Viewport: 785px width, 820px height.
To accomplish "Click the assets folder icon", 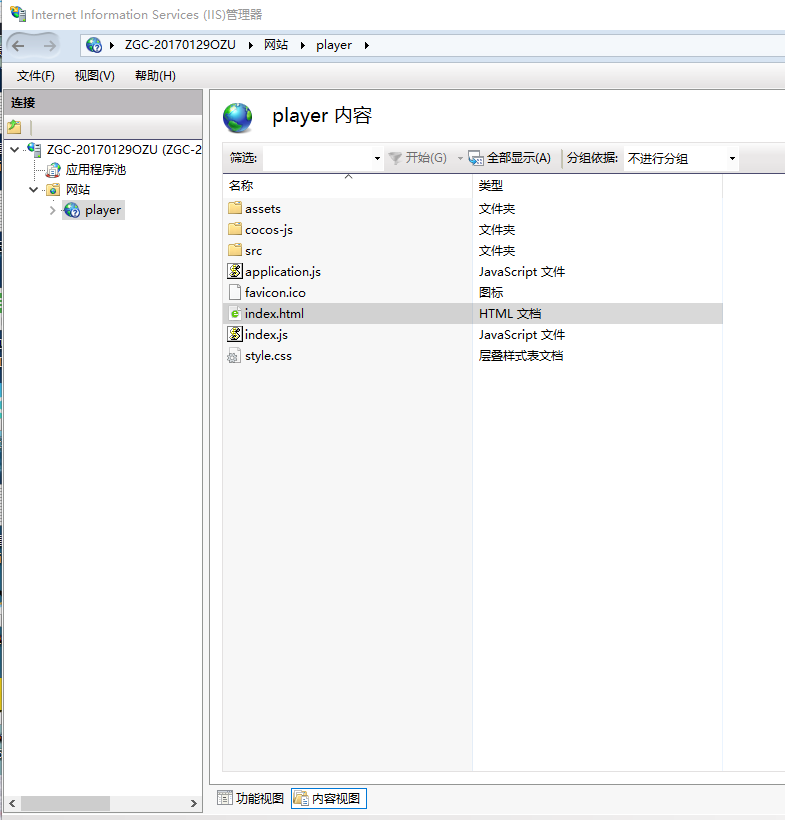I will (235, 208).
